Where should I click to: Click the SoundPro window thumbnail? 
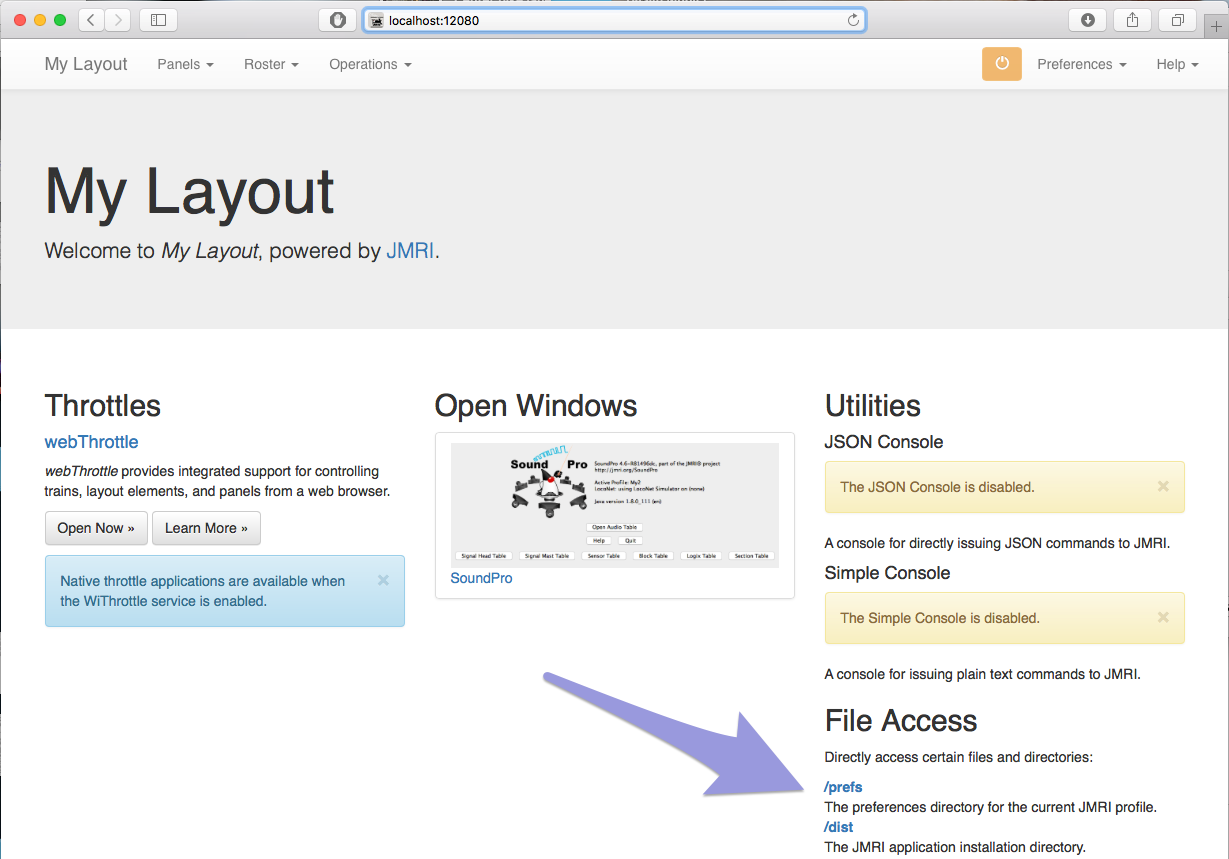pyautogui.click(x=614, y=505)
